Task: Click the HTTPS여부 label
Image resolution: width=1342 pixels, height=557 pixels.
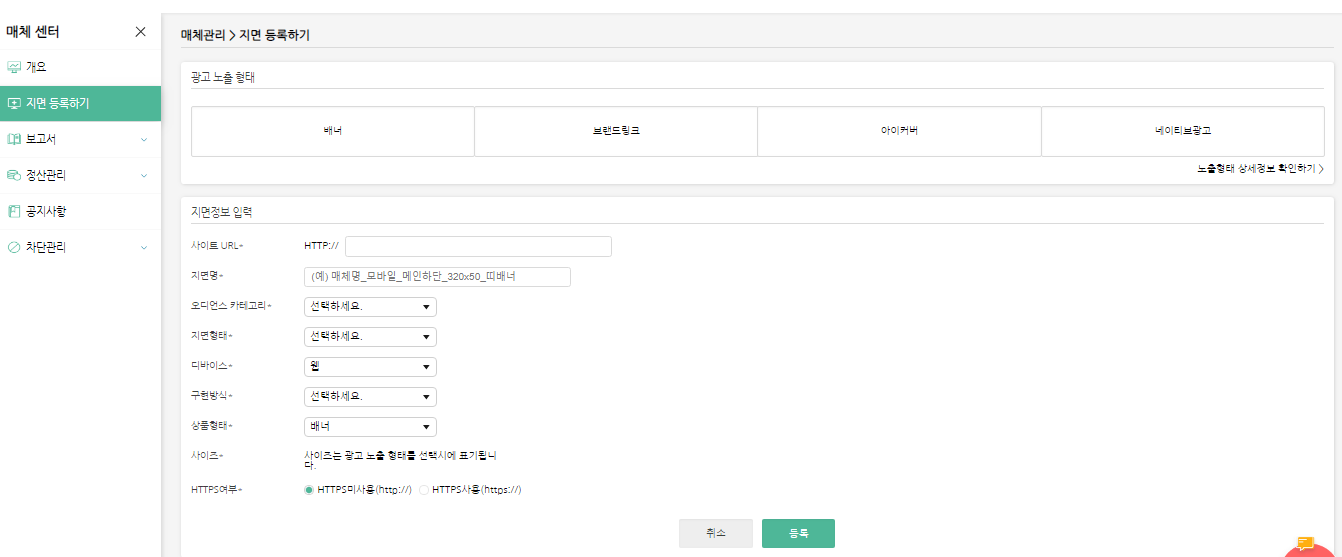Action: [x=217, y=490]
